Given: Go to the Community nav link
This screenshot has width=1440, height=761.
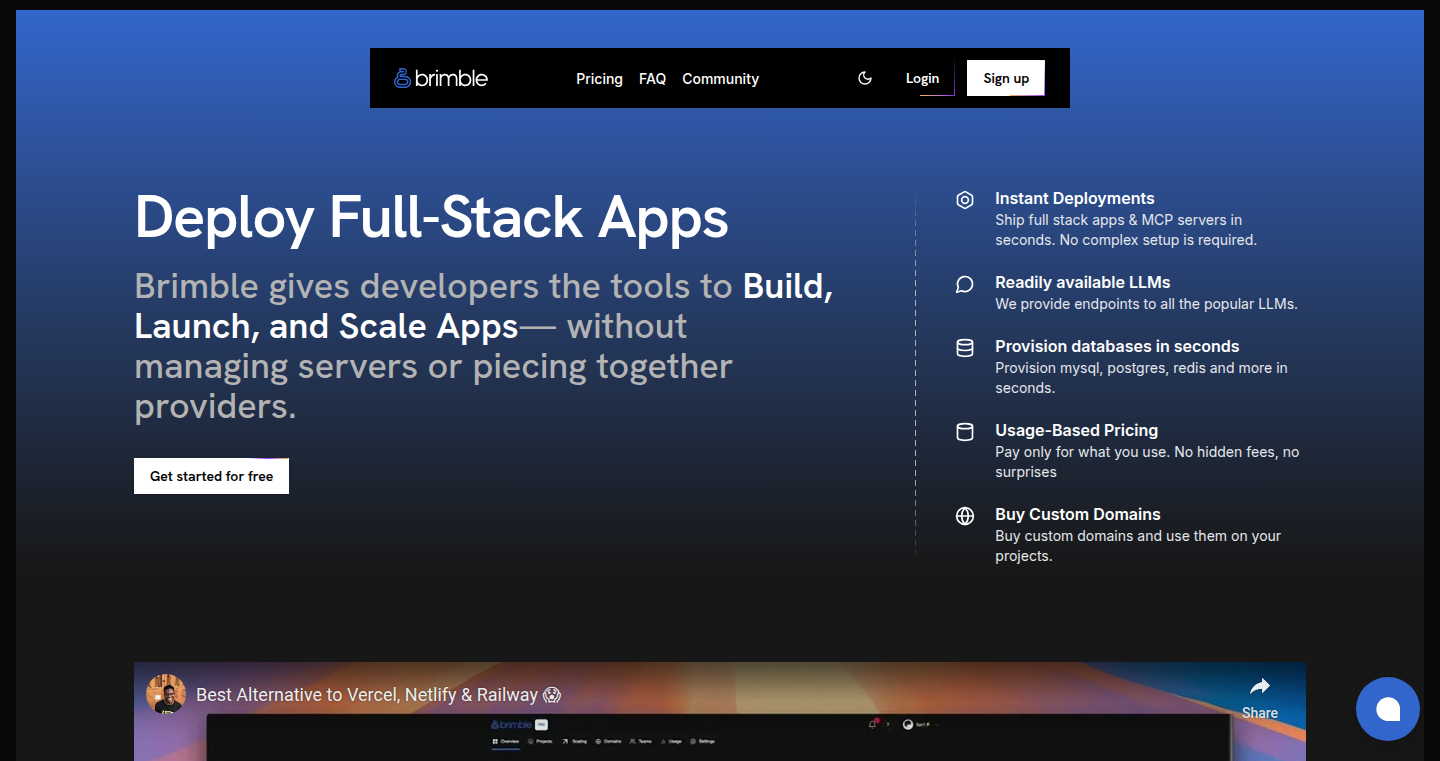Looking at the screenshot, I should [x=720, y=78].
